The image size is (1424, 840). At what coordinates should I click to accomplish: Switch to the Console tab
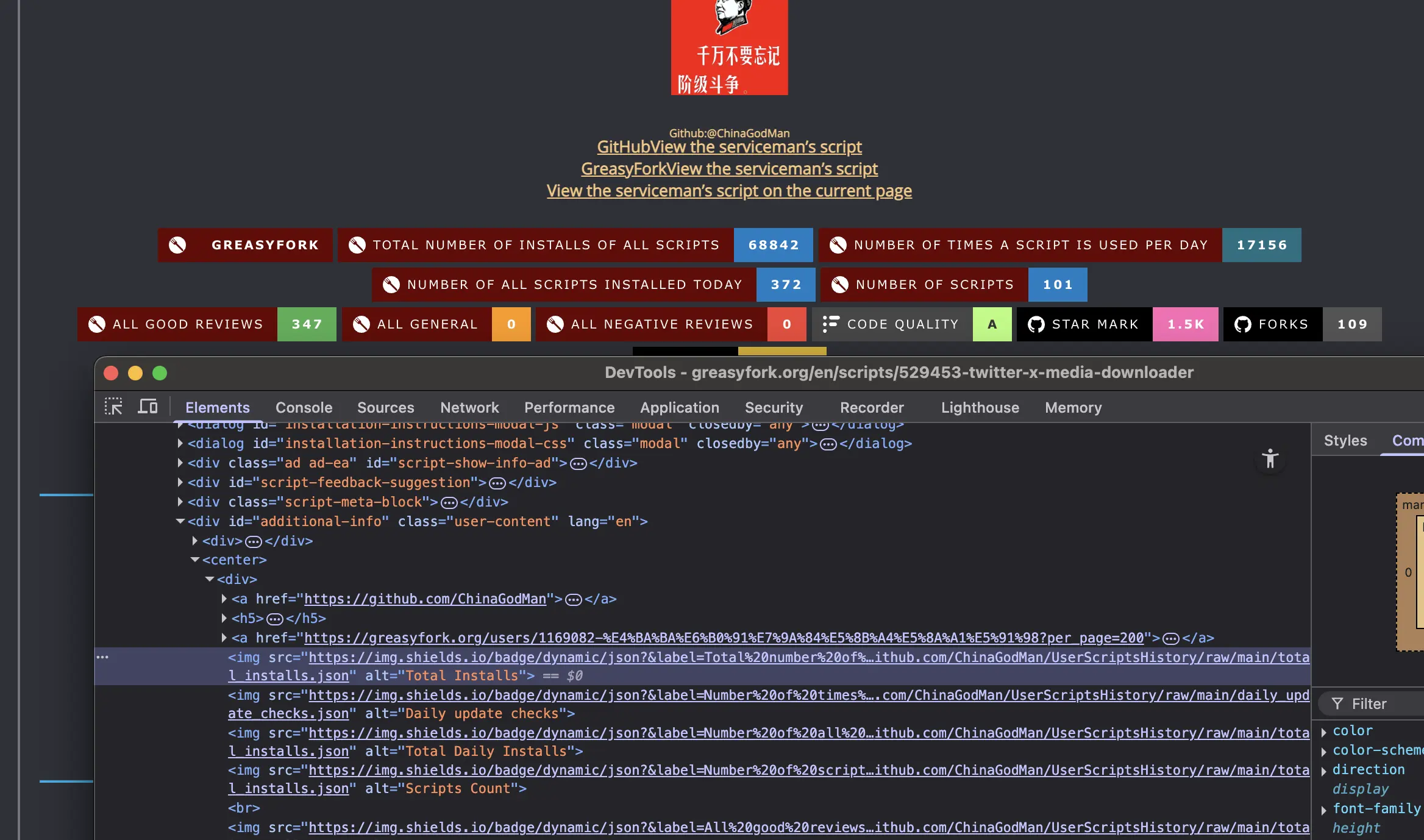[304, 407]
